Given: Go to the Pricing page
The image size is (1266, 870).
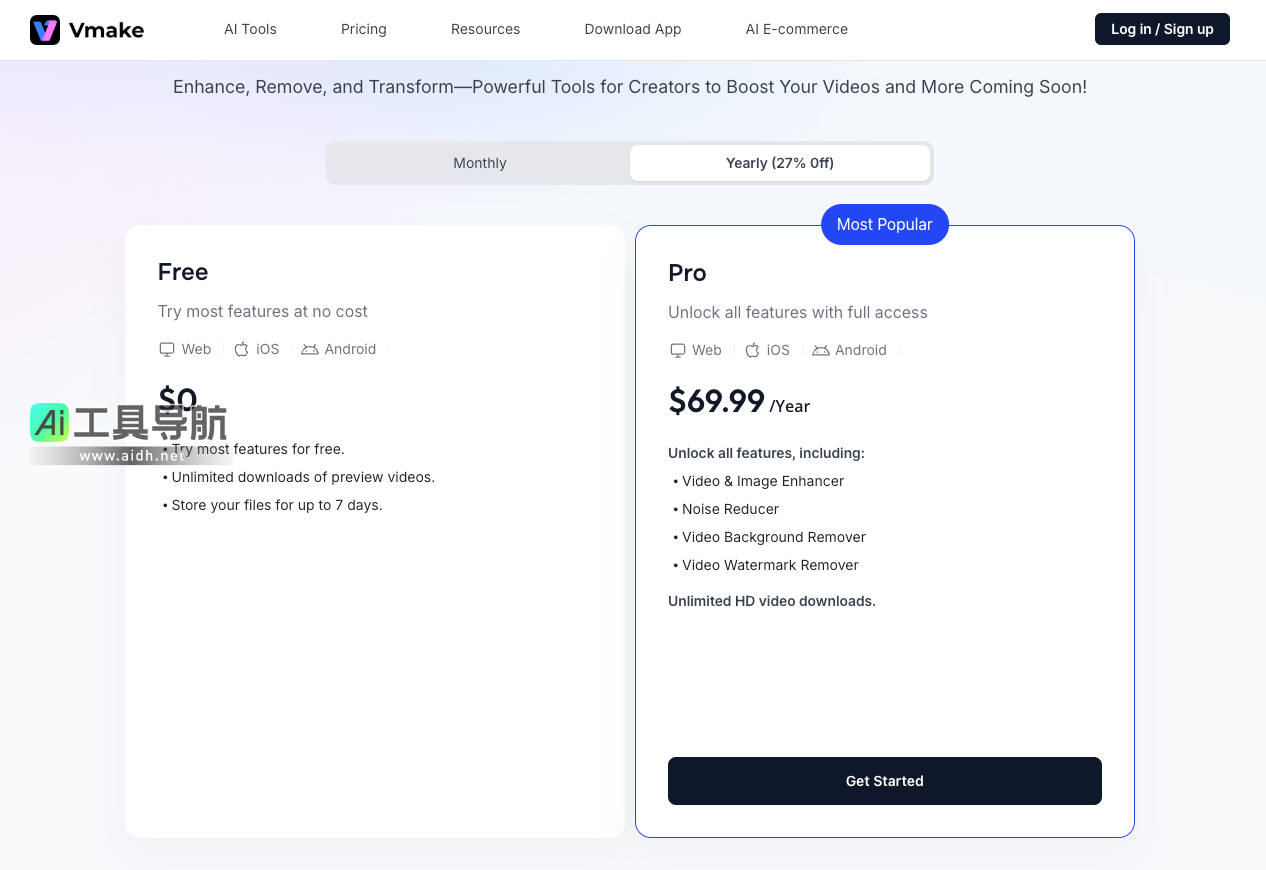Looking at the screenshot, I should [364, 29].
